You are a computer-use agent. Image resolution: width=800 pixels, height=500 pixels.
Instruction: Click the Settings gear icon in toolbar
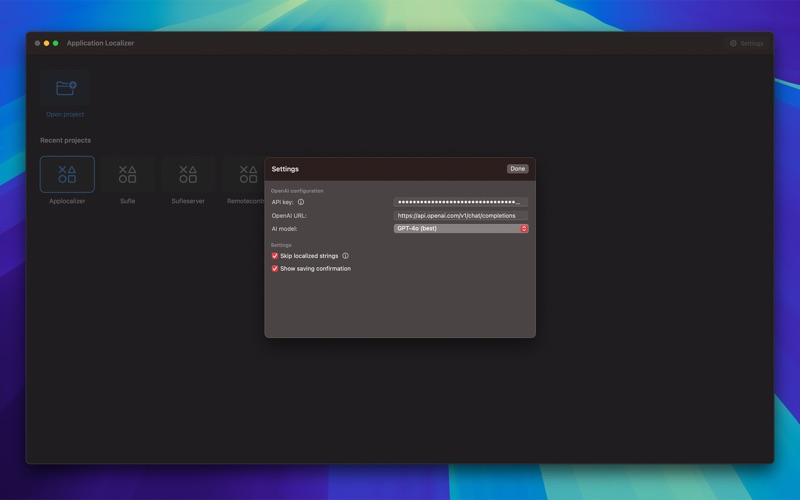[733, 43]
